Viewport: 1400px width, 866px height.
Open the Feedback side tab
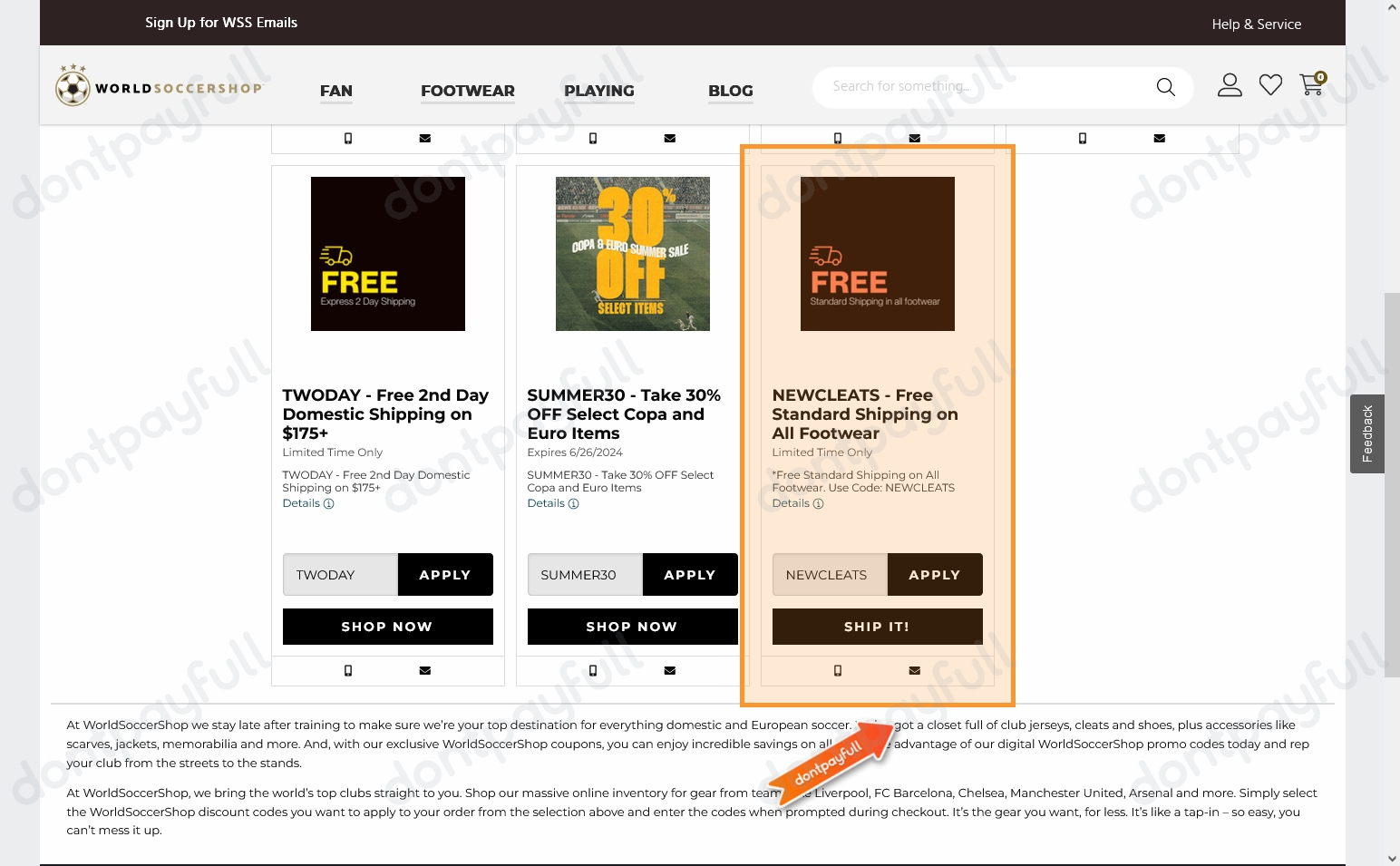pyautogui.click(x=1366, y=433)
